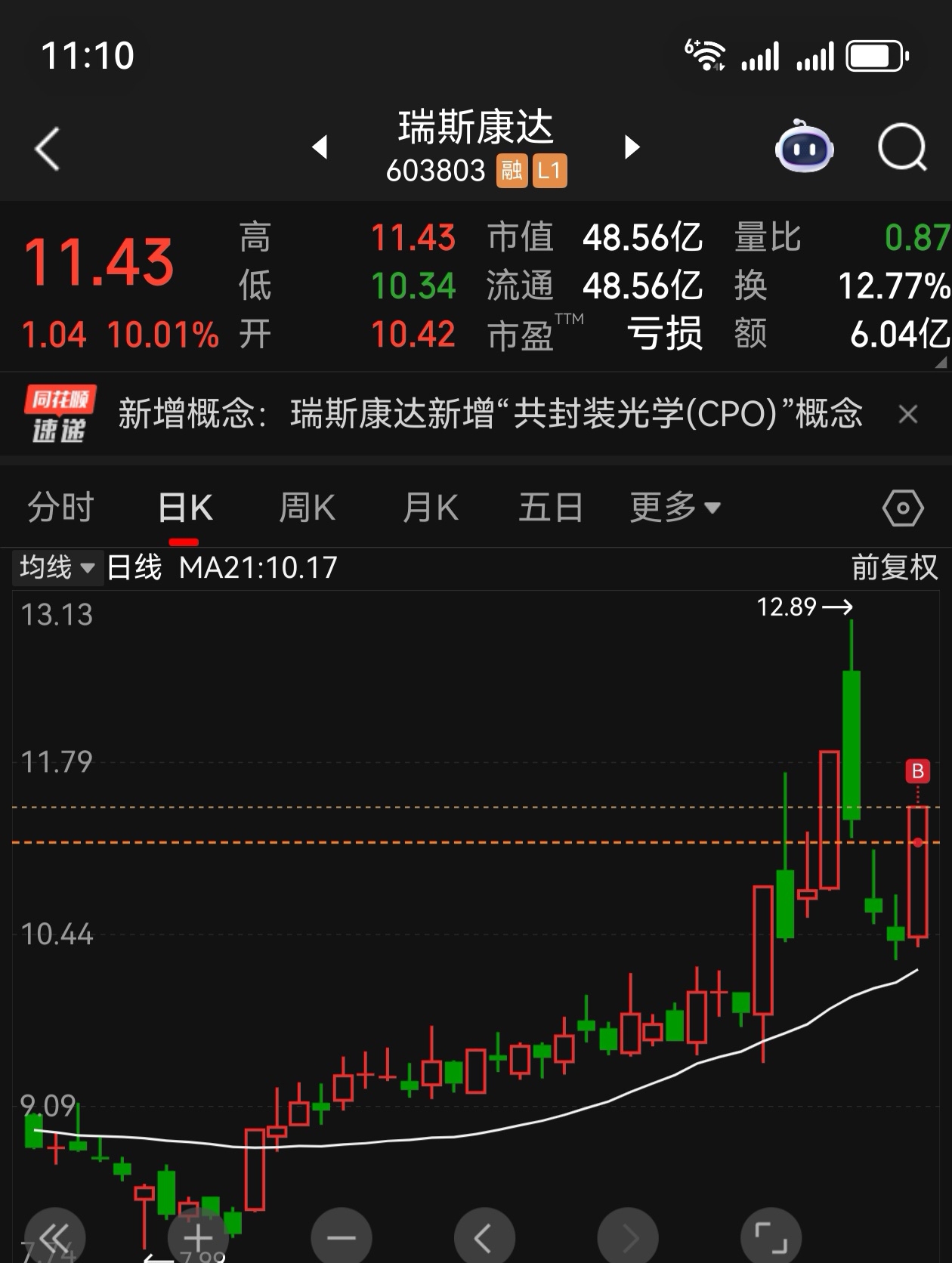Switch to 月K tab
The height and width of the screenshot is (1263, 952).
(x=430, y=508)
